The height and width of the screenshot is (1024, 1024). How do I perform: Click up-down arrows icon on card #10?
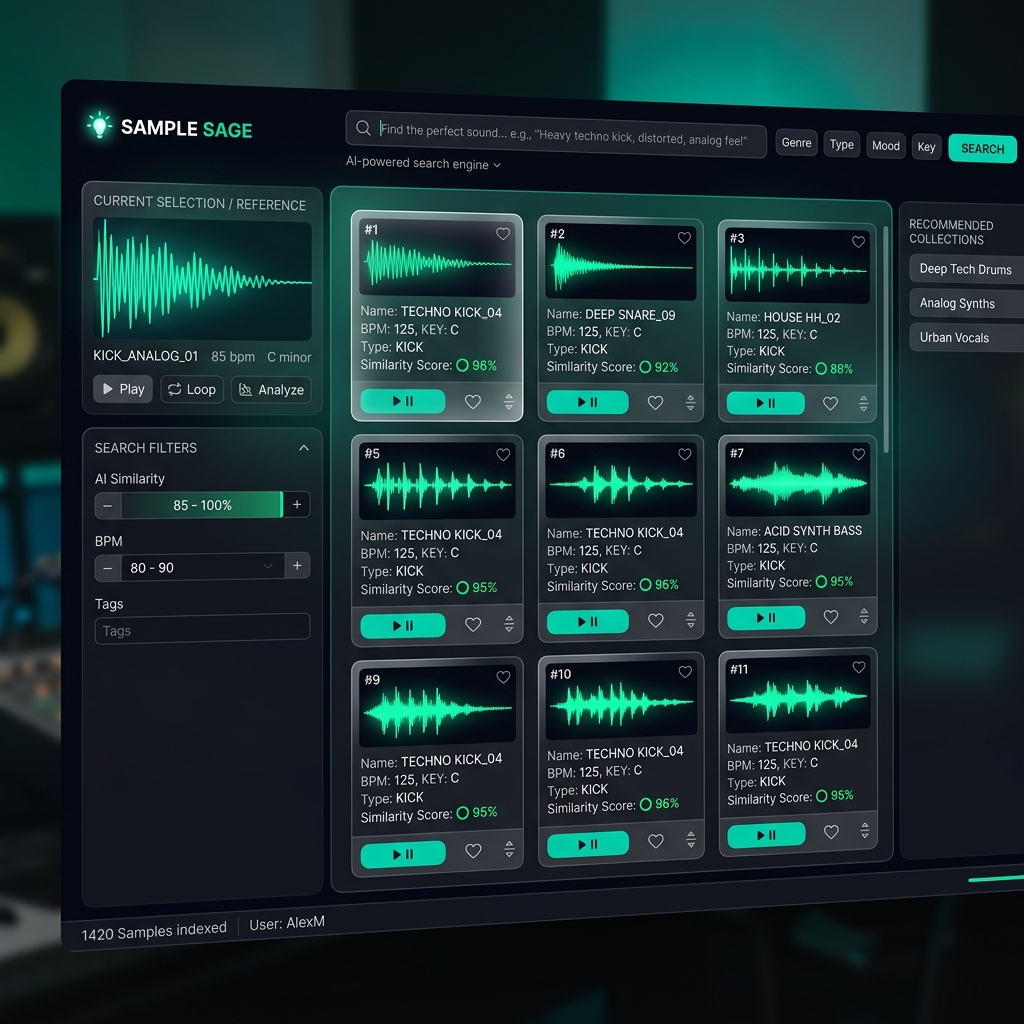point(691,840)
